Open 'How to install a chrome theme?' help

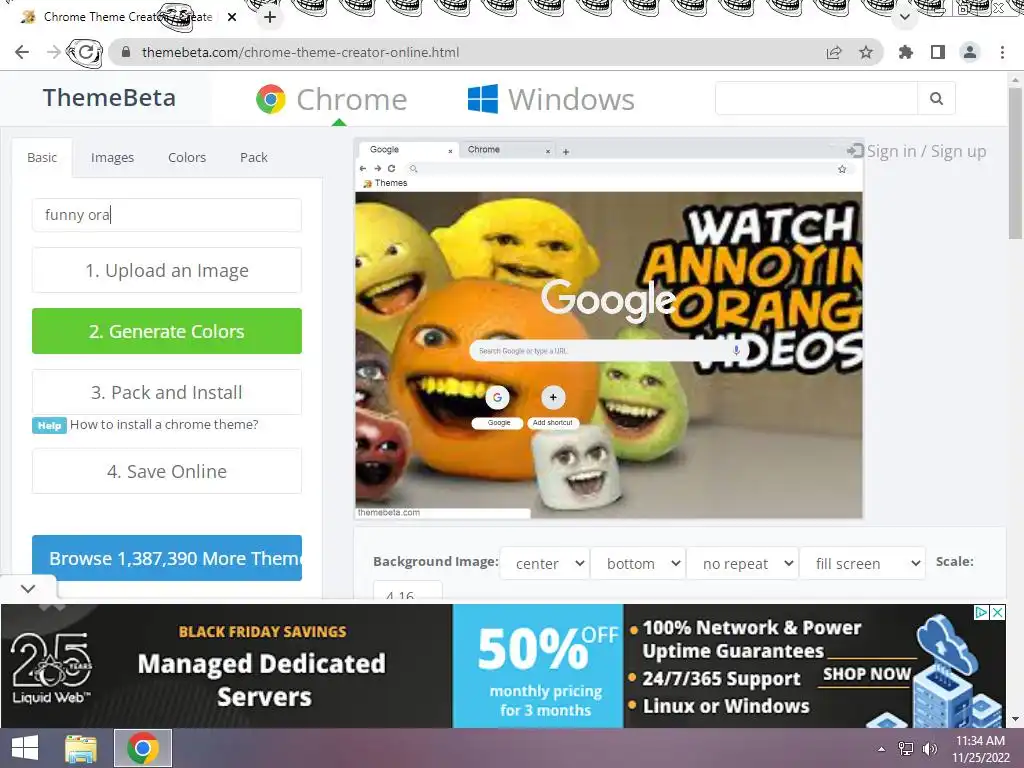[164, 424]
